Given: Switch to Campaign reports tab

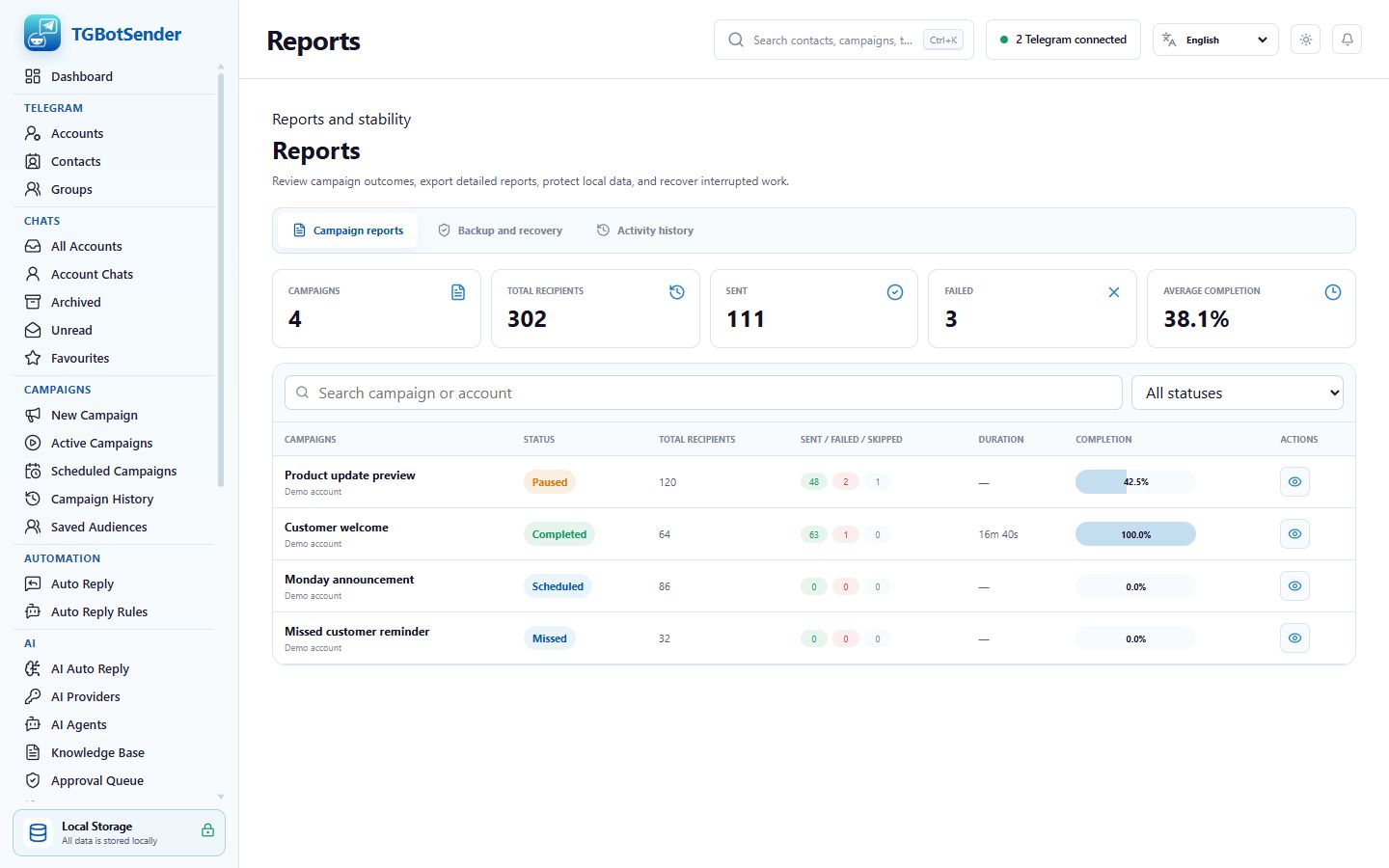Looking at the screenshot, I should point(348,231).
